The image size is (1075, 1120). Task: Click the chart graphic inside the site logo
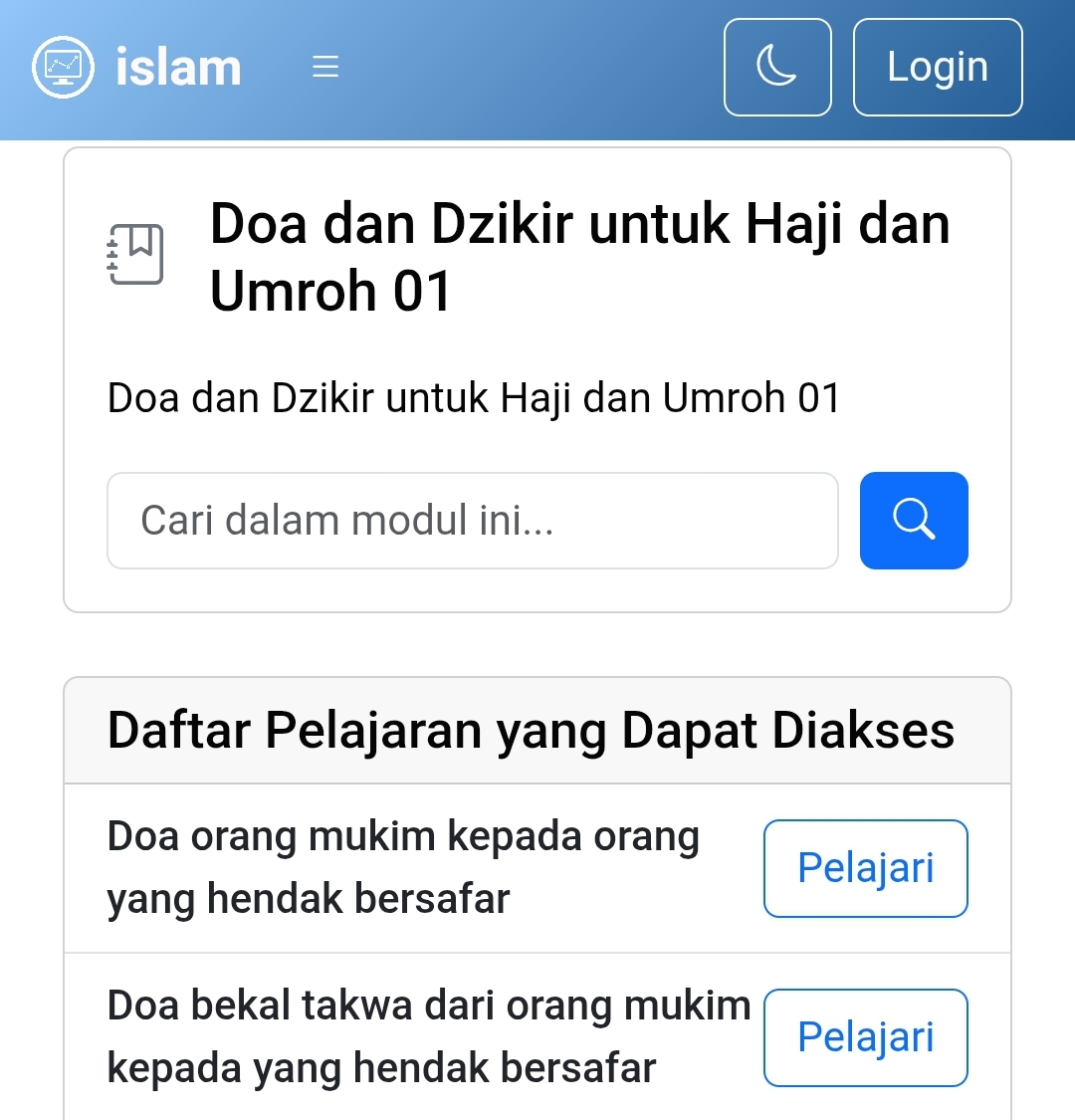pyautogui.click(x=63, y=67)
